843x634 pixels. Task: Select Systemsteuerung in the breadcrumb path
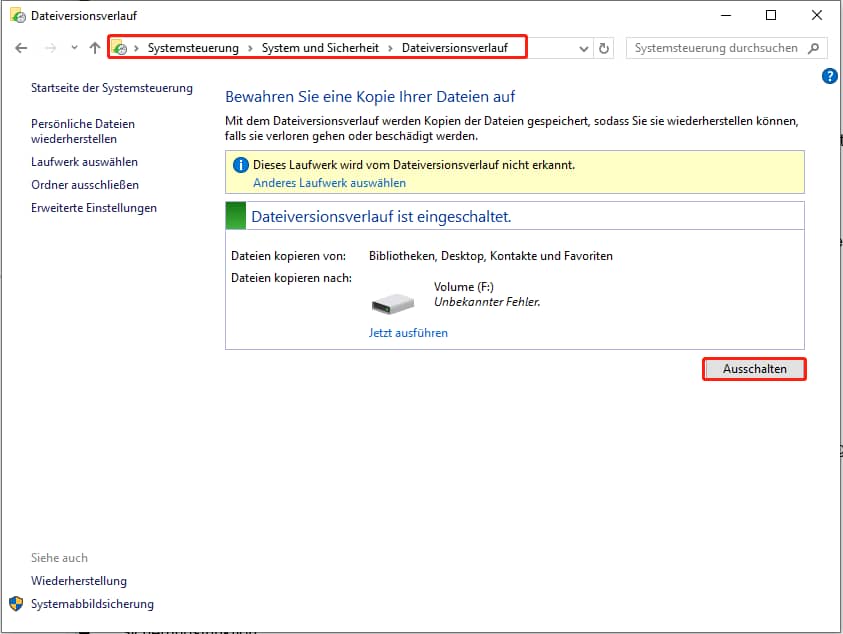click(193, 48)
